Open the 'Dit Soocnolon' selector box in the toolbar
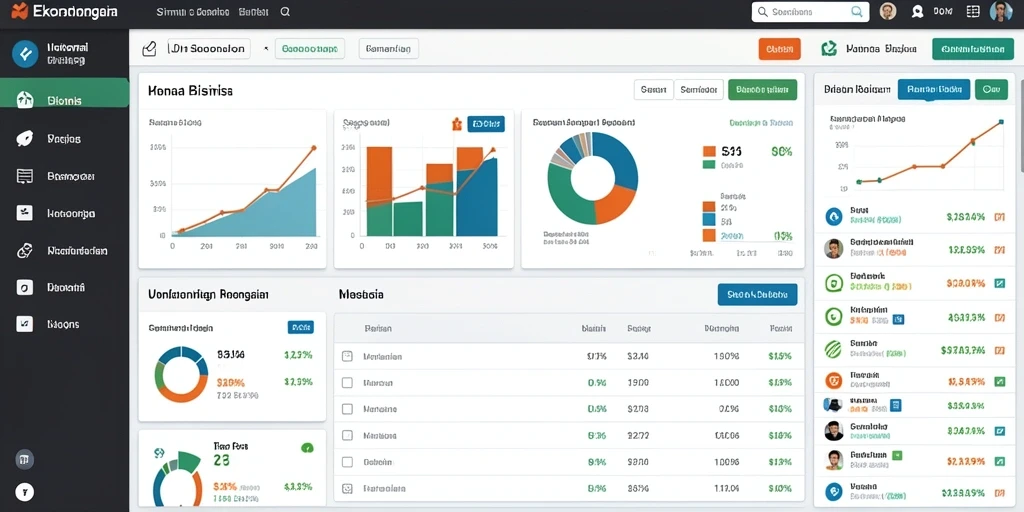 209,49
